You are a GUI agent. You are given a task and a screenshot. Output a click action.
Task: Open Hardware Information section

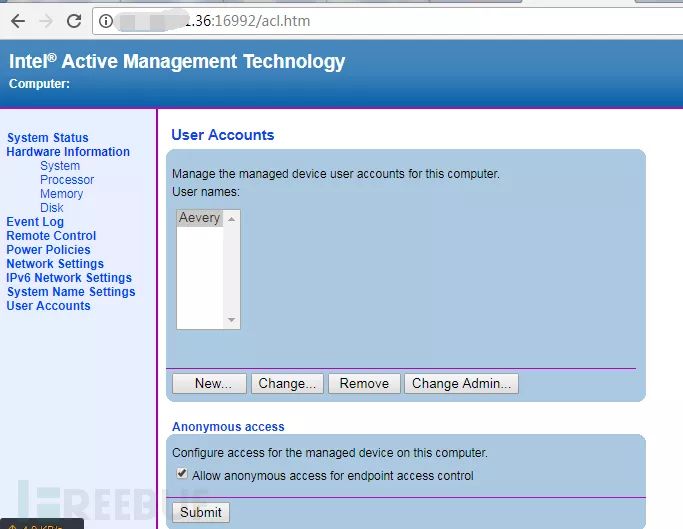[68, 152]
